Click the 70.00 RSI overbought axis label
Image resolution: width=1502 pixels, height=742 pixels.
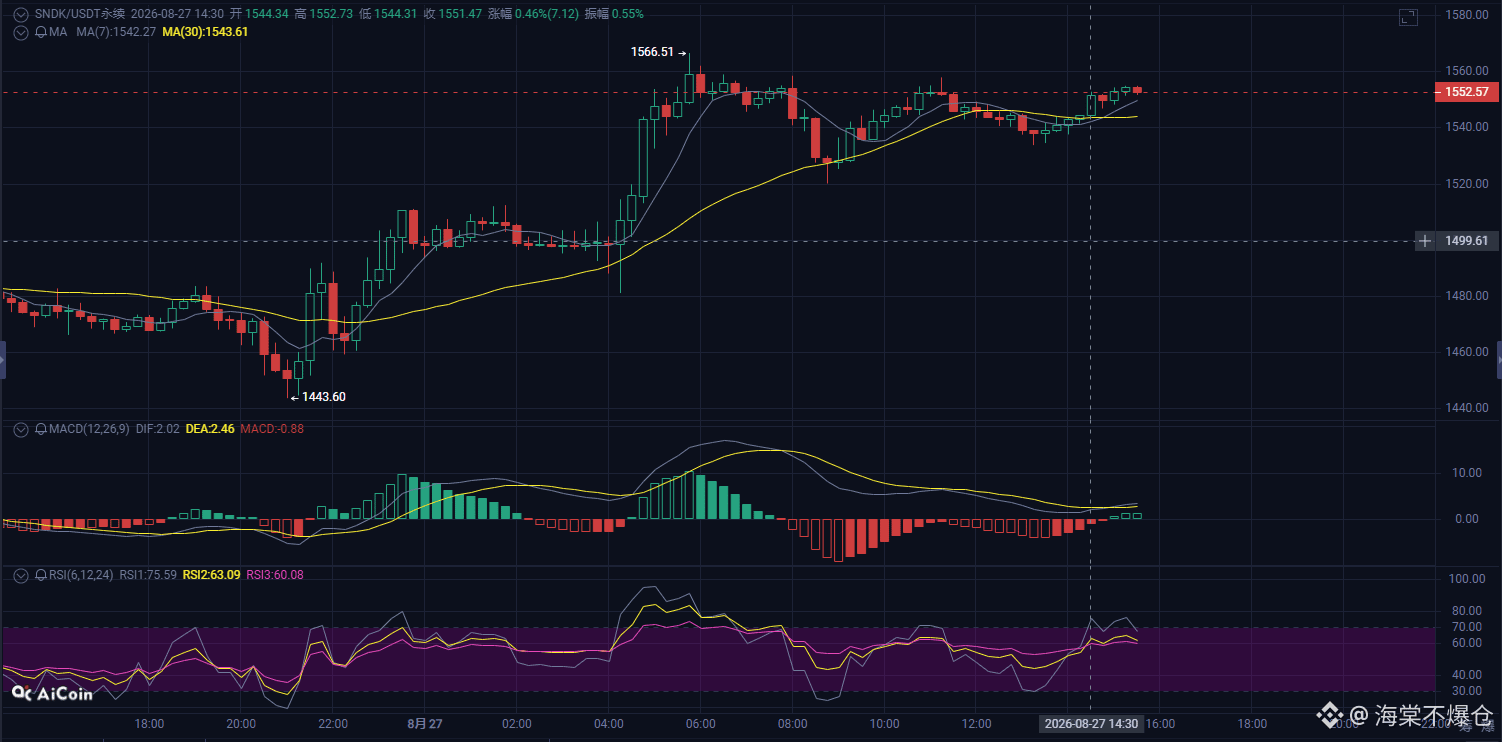tap(1465, 627)
